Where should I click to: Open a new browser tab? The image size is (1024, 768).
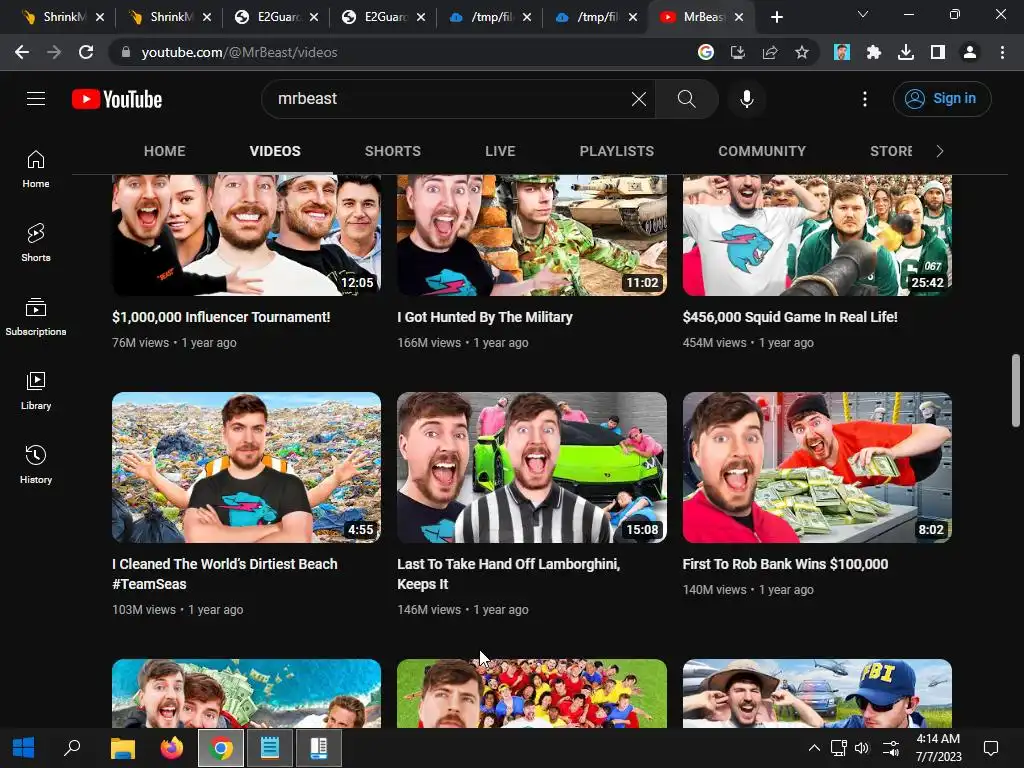(776, 17)
